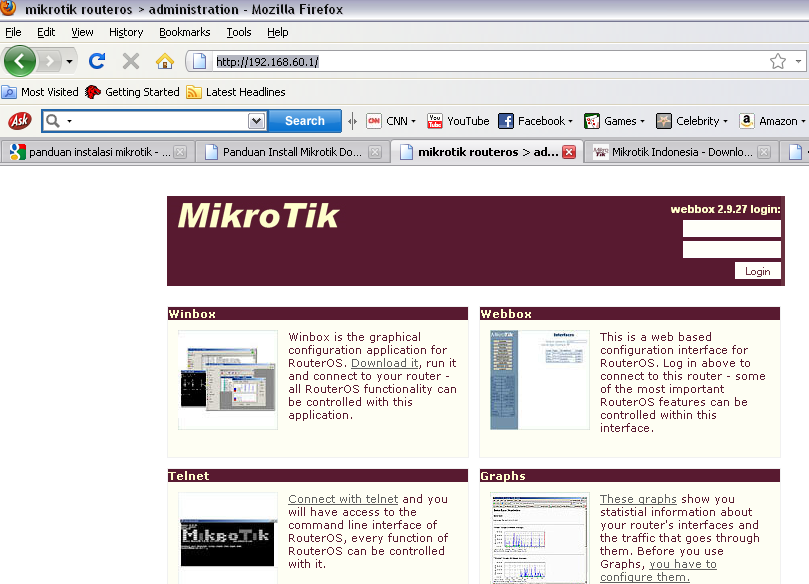Click the Amazon toolbar icon
Image resolution: width=809 pixels, height=584 pixels.
[x=747, y=121]
